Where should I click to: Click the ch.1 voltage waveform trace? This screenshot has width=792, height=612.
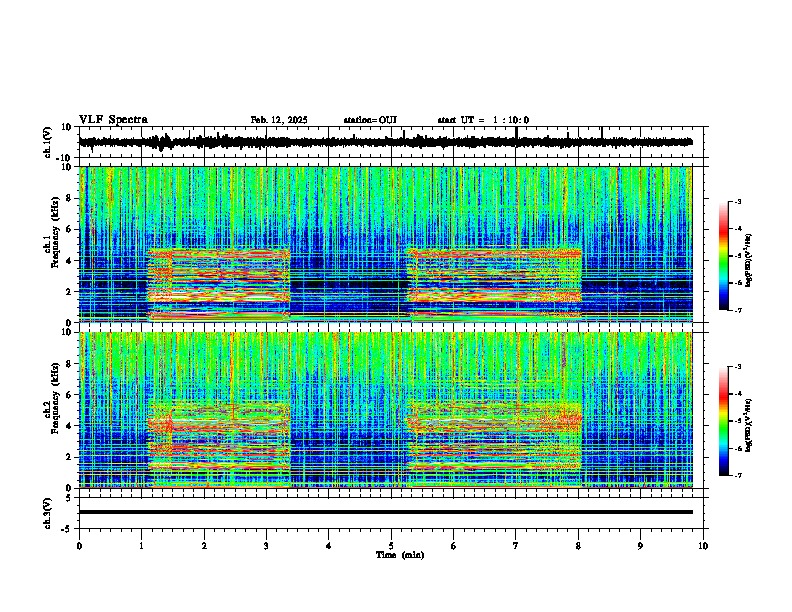tap(385, 142)
